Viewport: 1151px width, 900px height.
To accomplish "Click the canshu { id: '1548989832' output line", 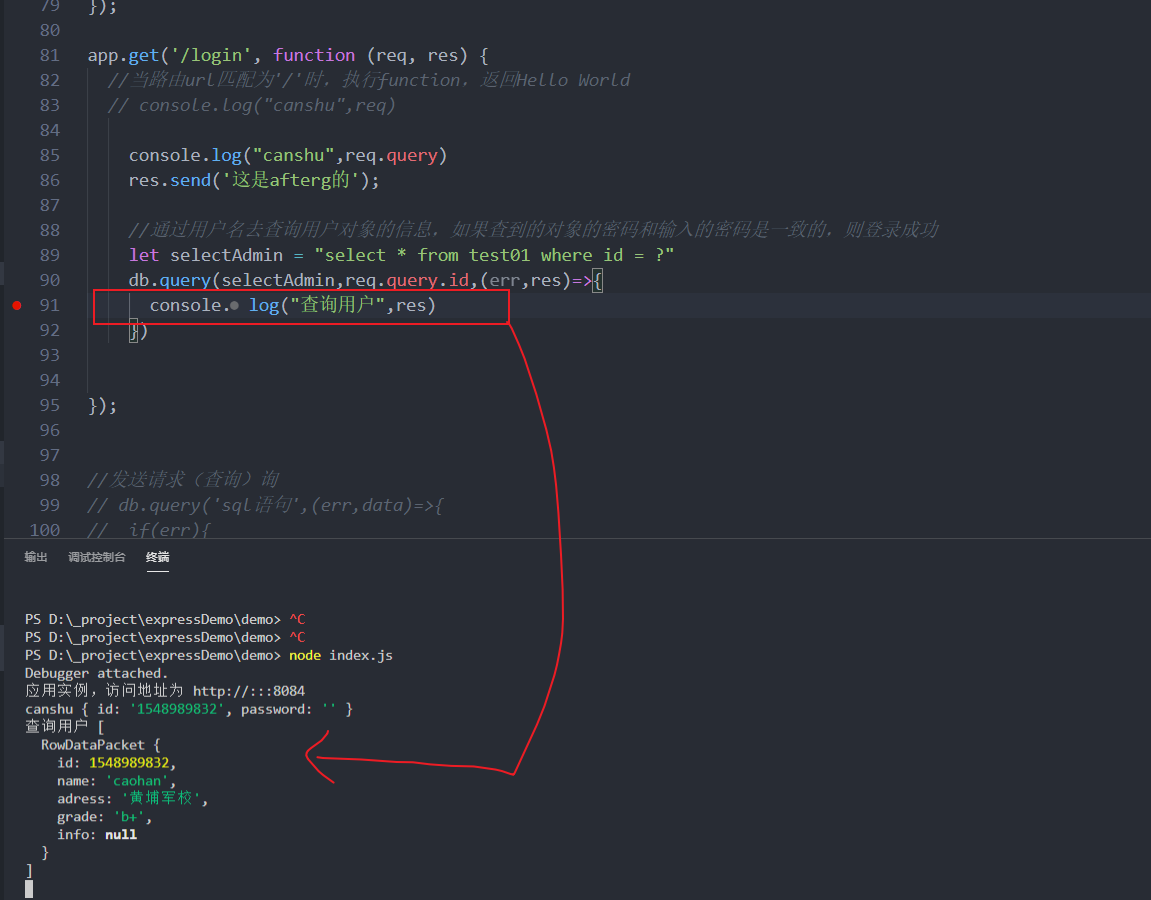I will coord(189,709).
